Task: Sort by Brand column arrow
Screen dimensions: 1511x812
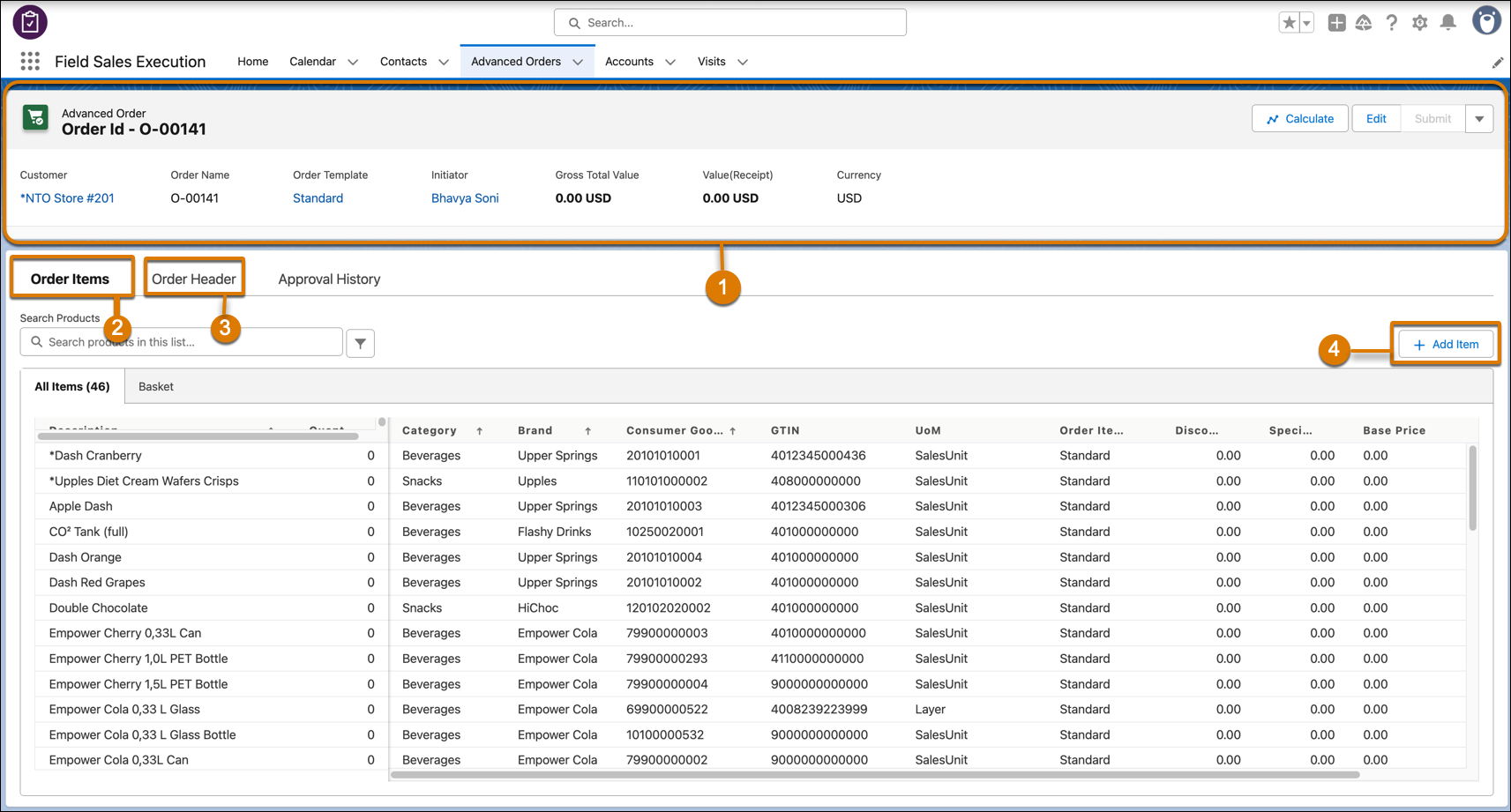Action: pyautogui.click(x=587, y=431)
